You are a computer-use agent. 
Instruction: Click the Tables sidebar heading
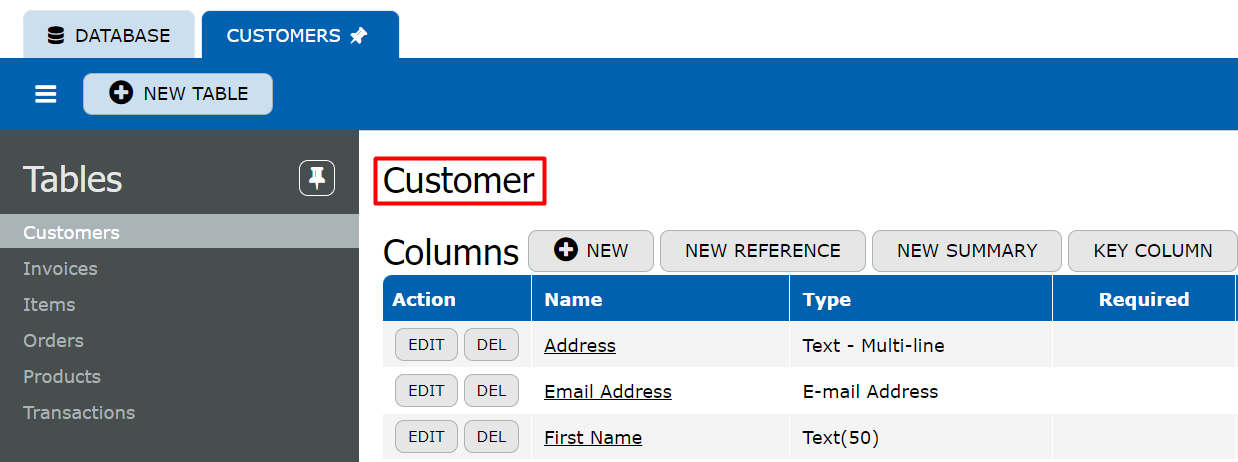pos(73,180)
